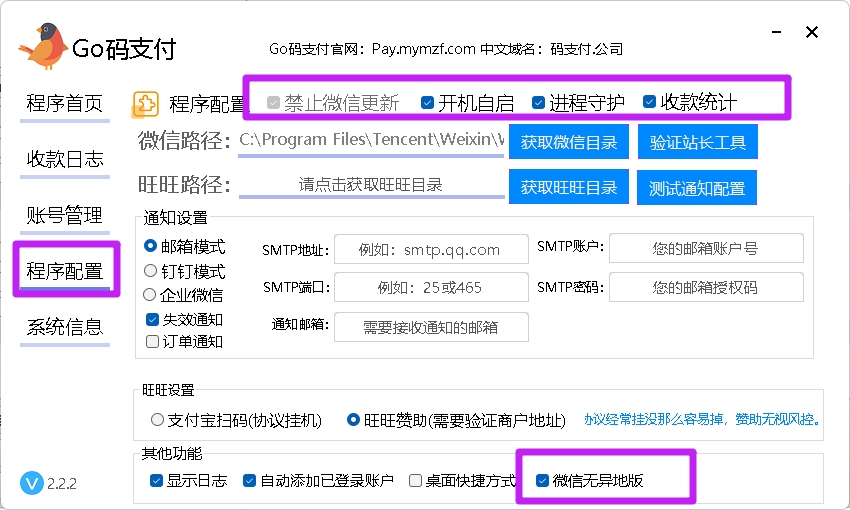Screen dimensions: 850x510
Task: Close the Go码支付 window
Action: [812, 33]
